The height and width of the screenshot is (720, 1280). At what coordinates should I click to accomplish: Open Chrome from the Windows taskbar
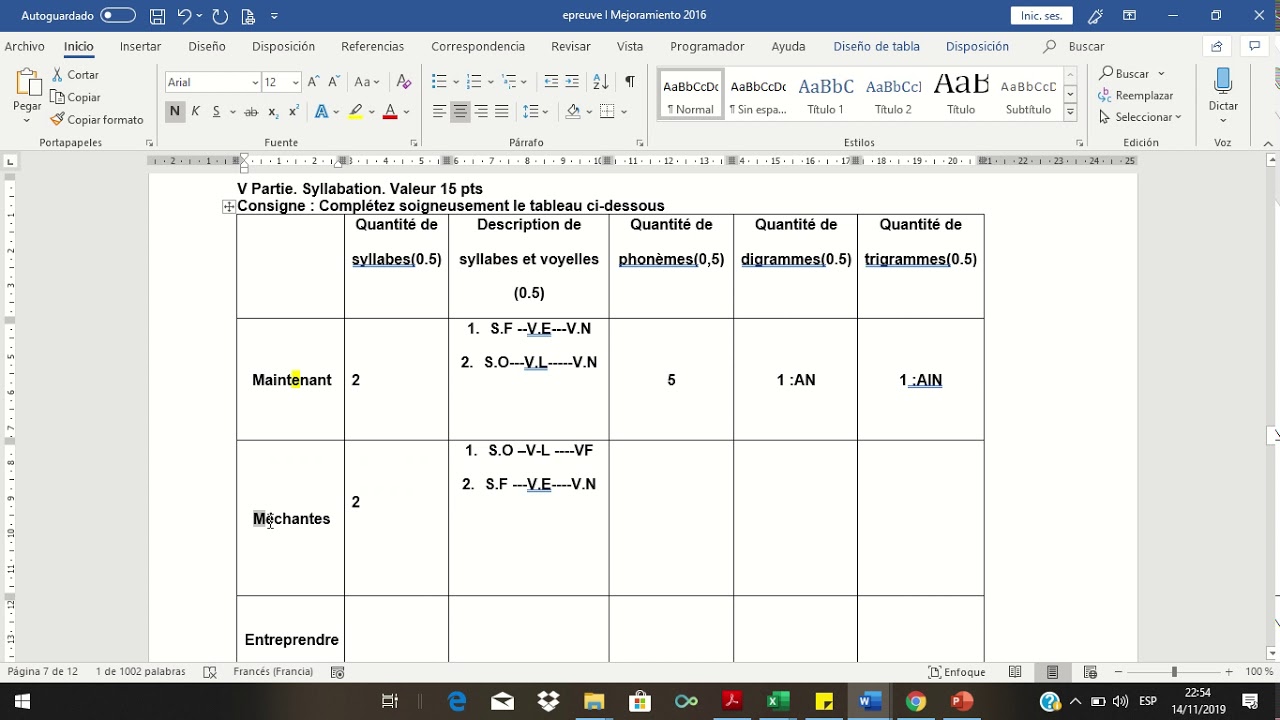915,701
